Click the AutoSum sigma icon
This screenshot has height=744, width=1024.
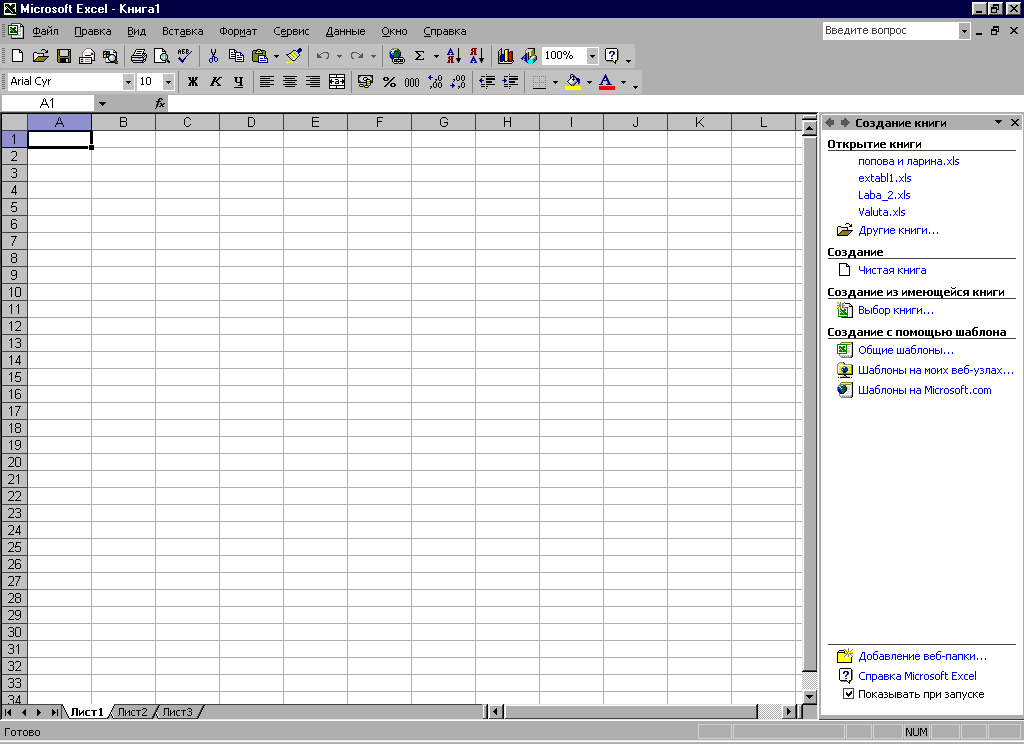pos(420,56)
